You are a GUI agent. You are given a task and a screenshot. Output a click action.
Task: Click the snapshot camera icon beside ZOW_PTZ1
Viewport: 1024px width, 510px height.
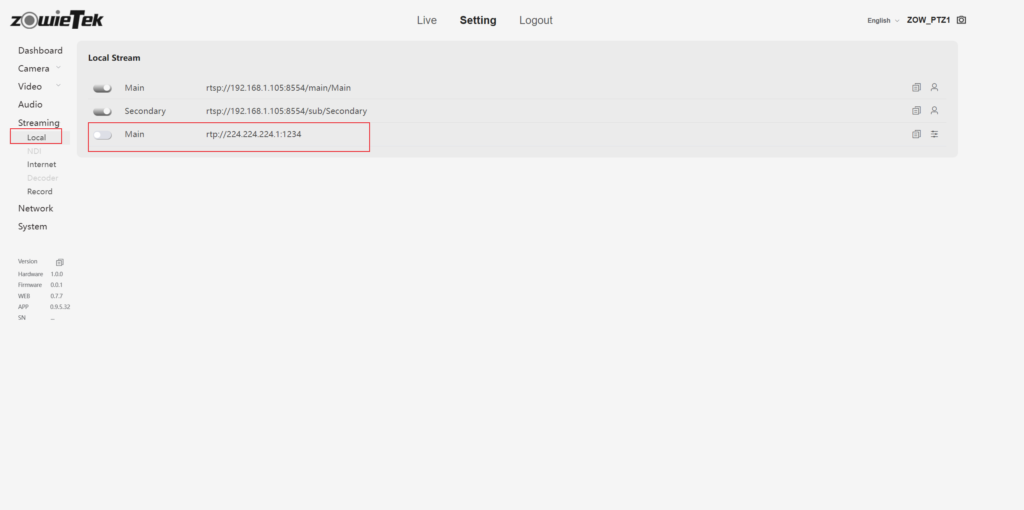click(x=961, y=20)
